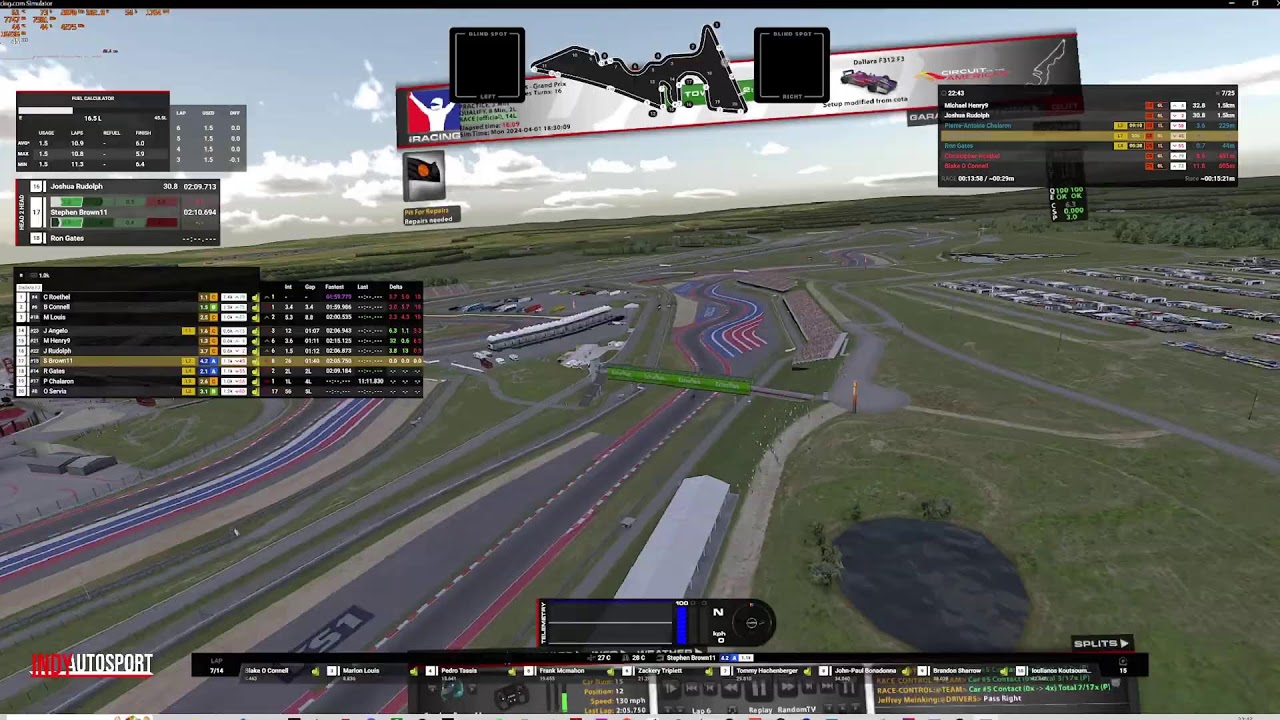This screenshot has width=1280, height=720.
Task: Select highlighted S Brown11 standings row
Action: tap(218, 361)
